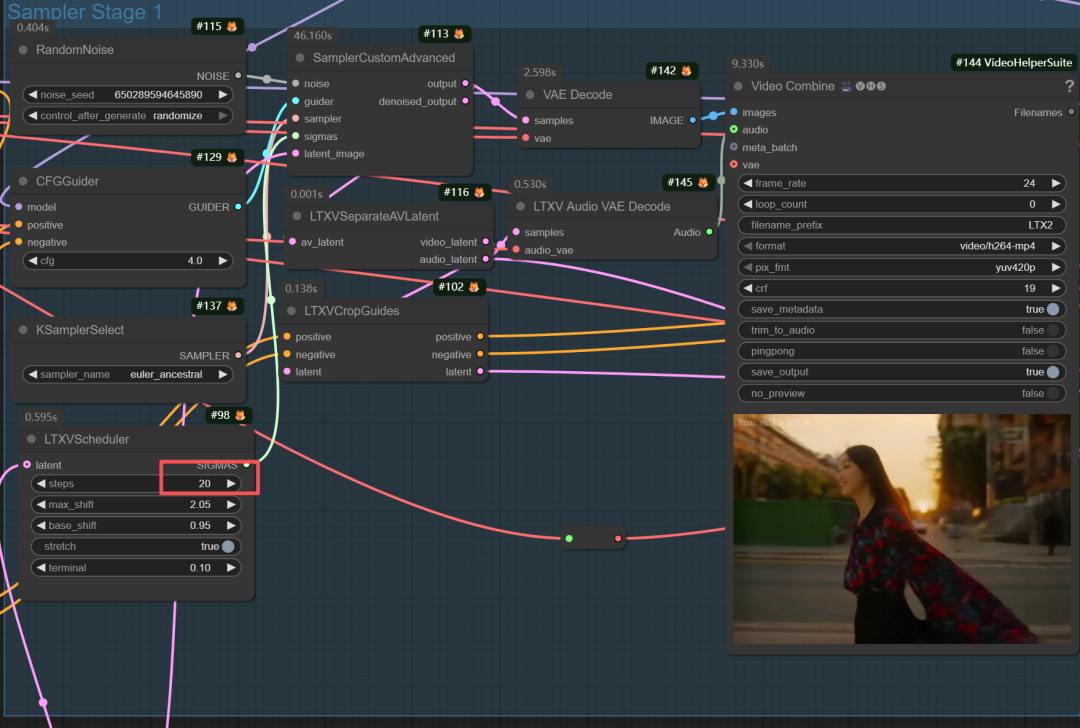Decrease frame_rate using the left arrow
1080x728 pixels.
(747, 184)
